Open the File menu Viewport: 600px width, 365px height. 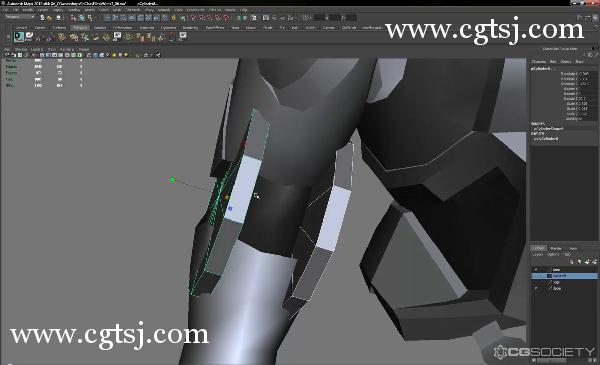(x=5, y=10)
